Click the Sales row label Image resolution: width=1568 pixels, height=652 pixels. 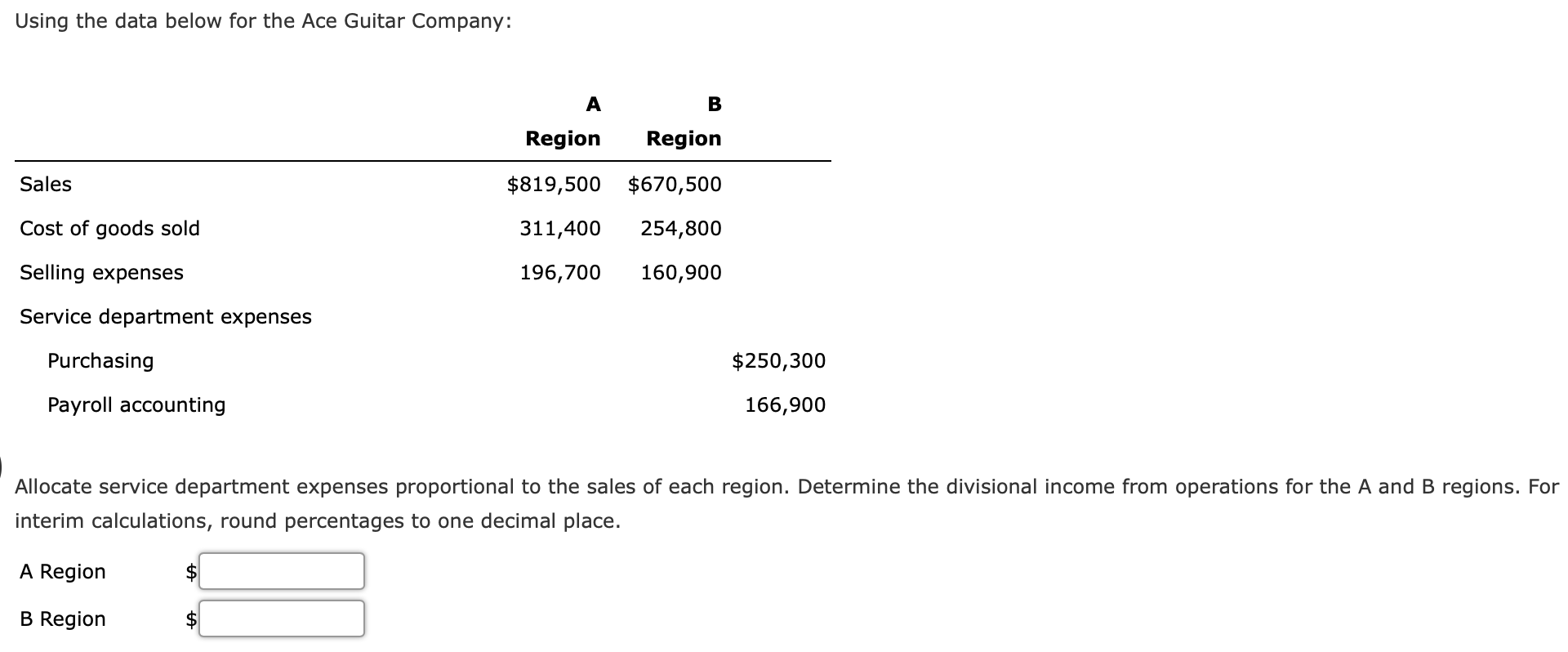pos(45,185)
